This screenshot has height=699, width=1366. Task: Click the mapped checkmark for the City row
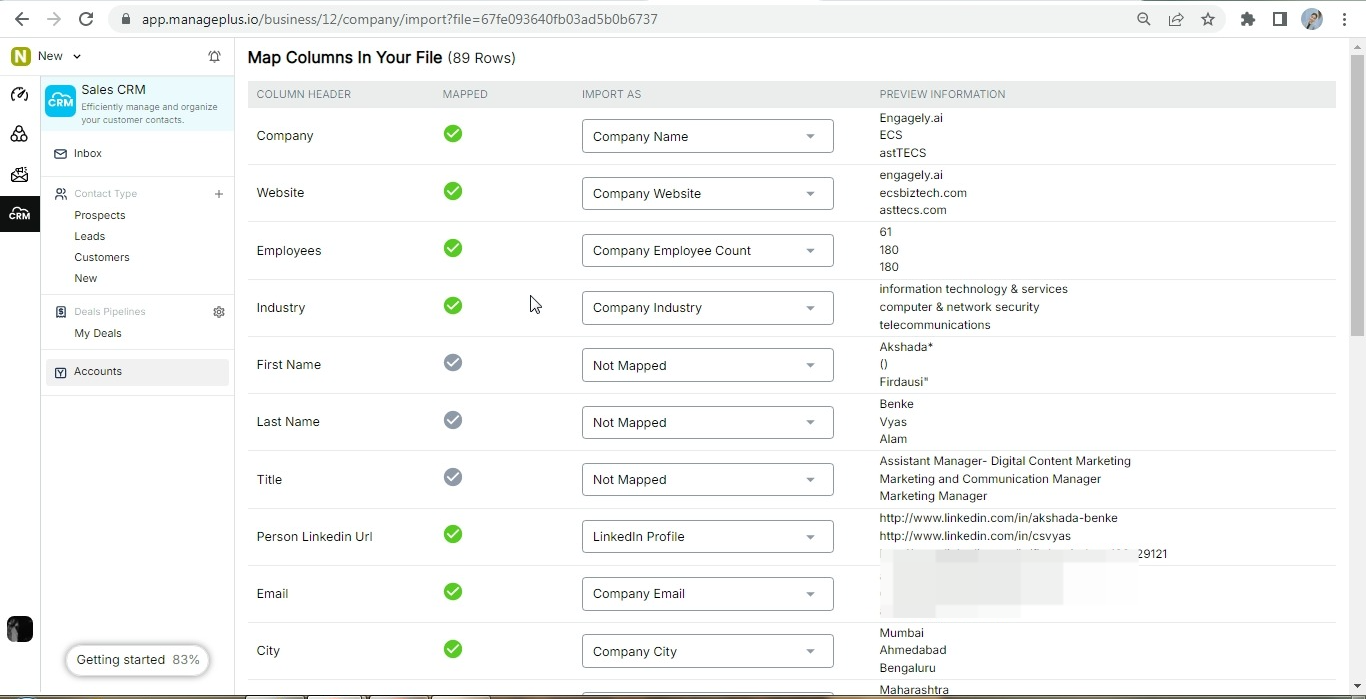coord(453,649)
